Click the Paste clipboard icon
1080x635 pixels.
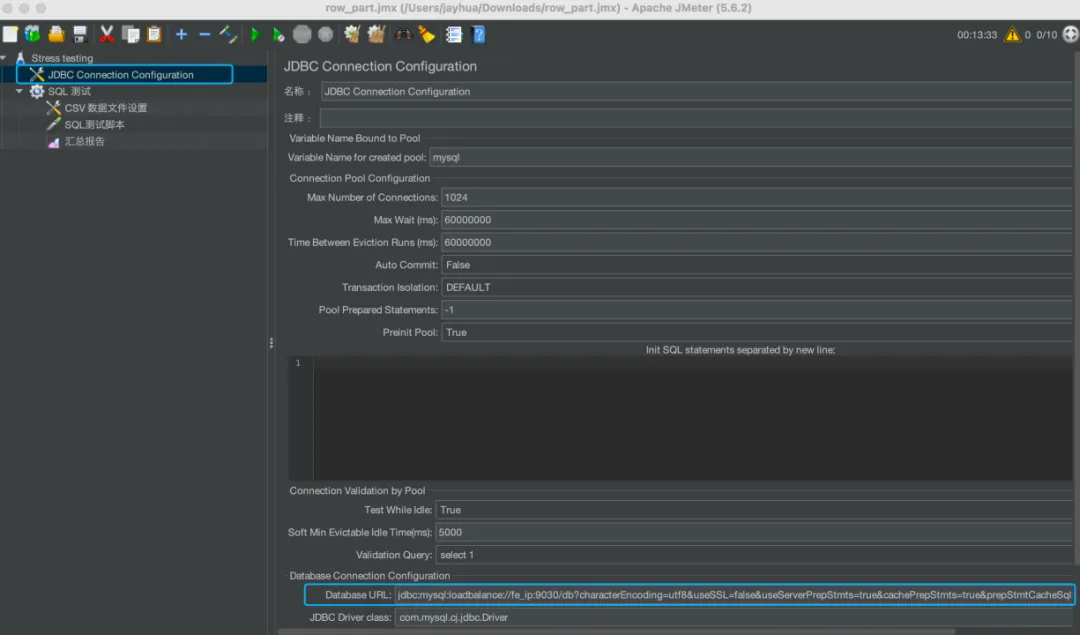154,34
